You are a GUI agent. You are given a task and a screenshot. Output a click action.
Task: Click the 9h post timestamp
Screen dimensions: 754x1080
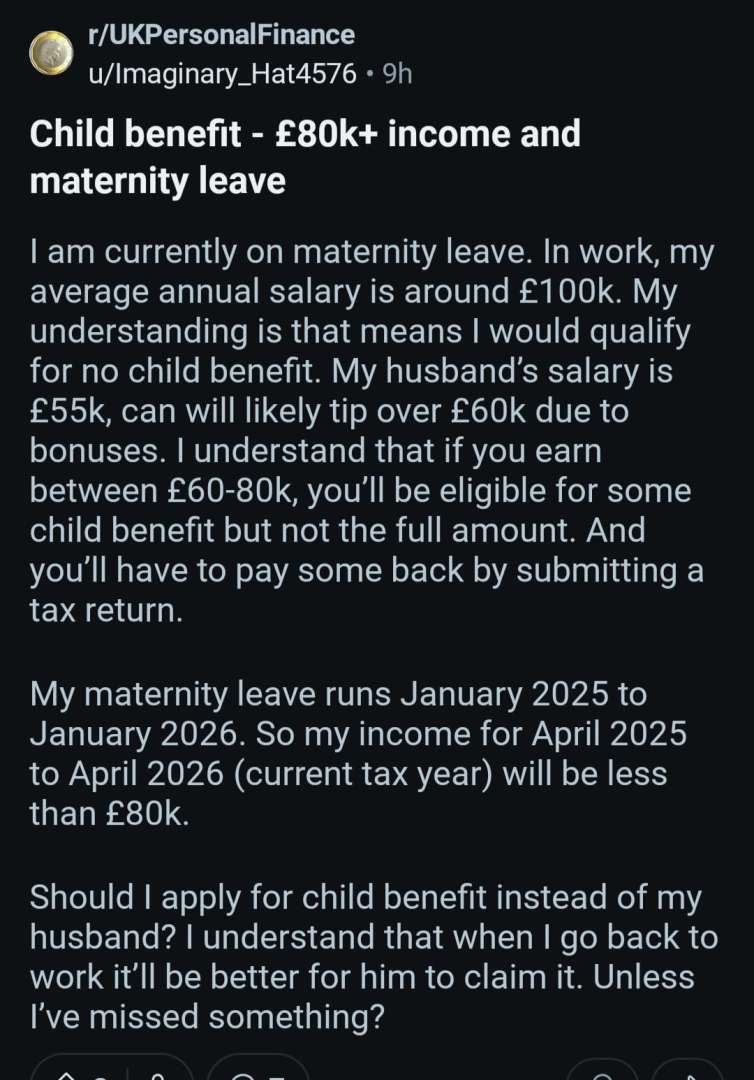pyautogui.click(x=397, y=73)
